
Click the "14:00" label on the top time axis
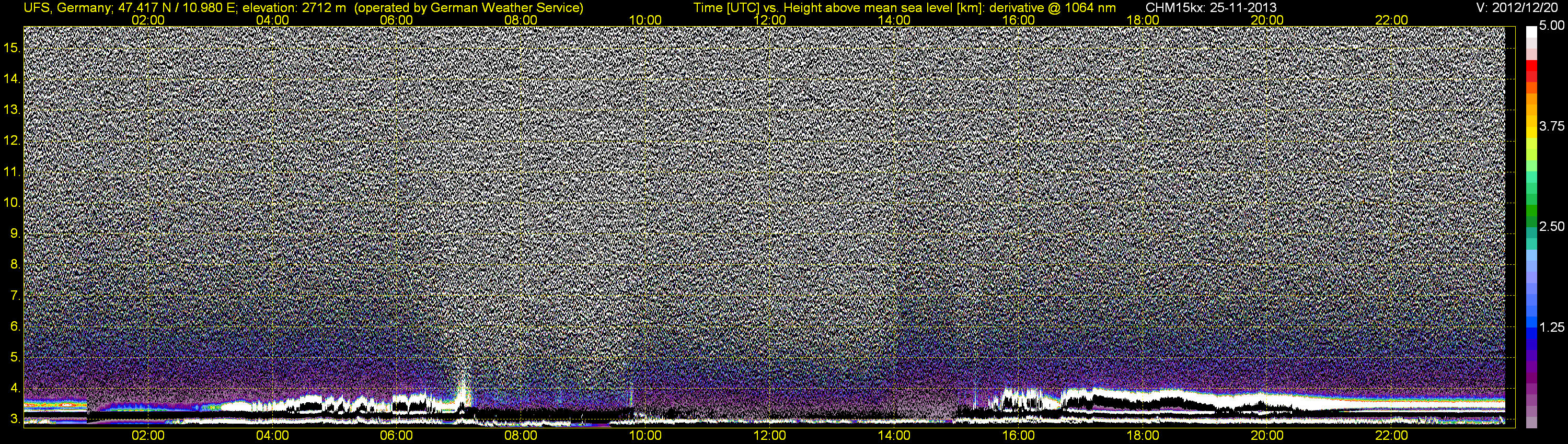[x=894, y=20]
